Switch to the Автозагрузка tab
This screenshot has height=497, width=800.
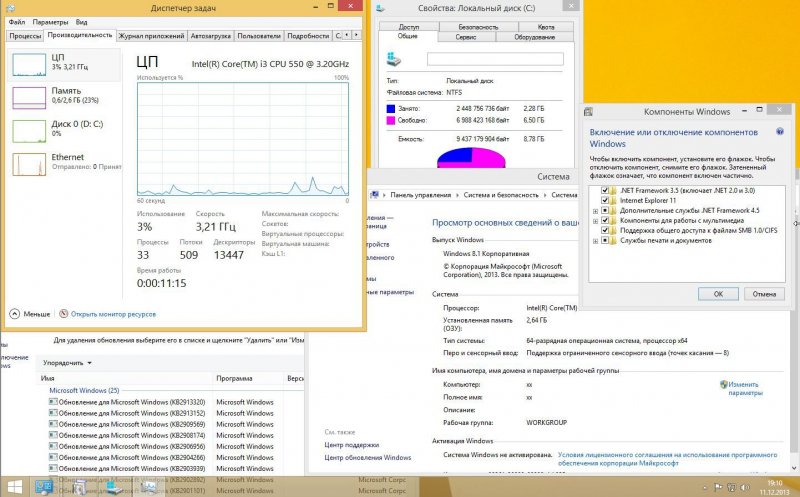point(210,36)
